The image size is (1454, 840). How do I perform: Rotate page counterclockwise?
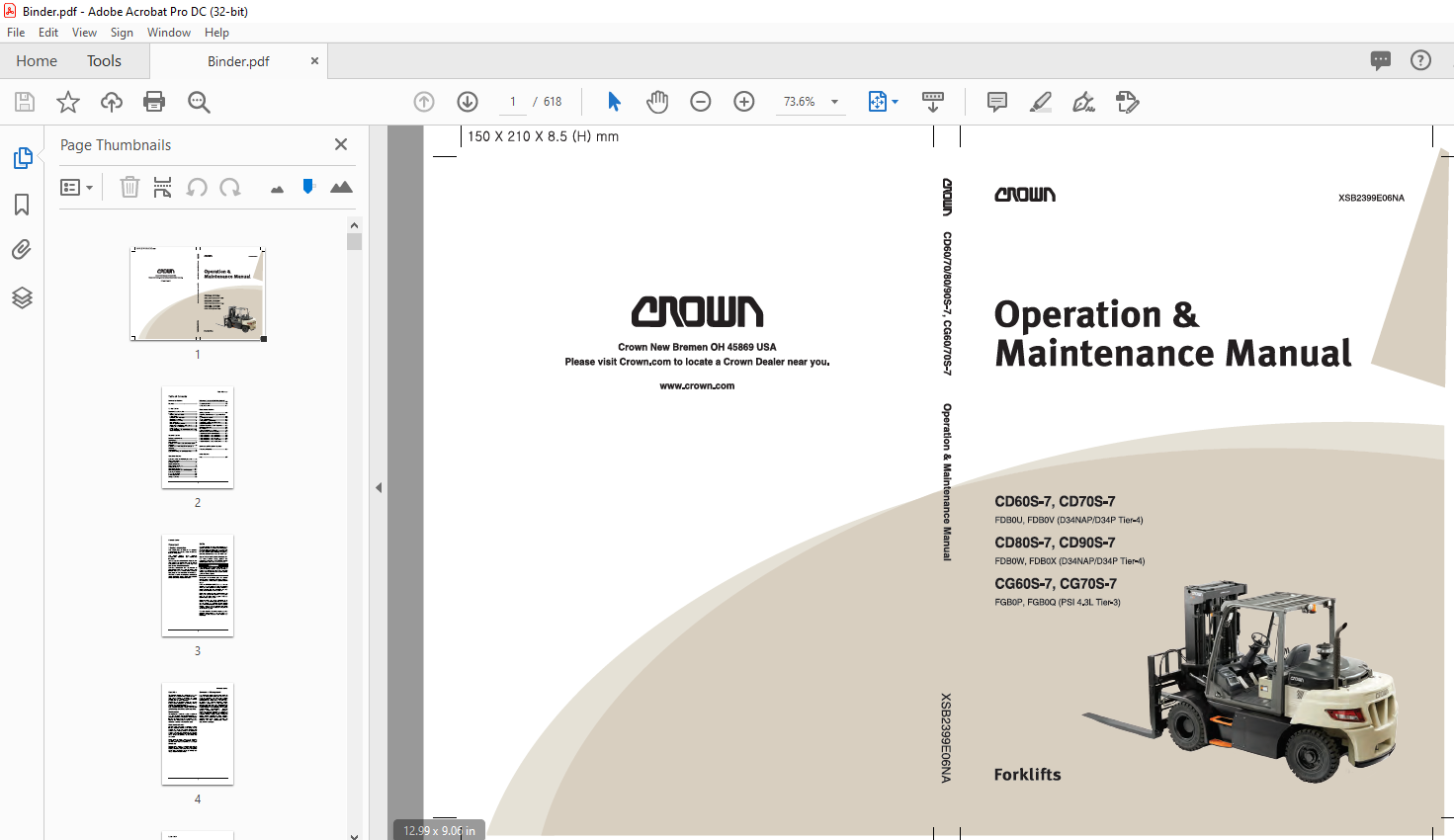pyautogui.click(x=197, y=187)
